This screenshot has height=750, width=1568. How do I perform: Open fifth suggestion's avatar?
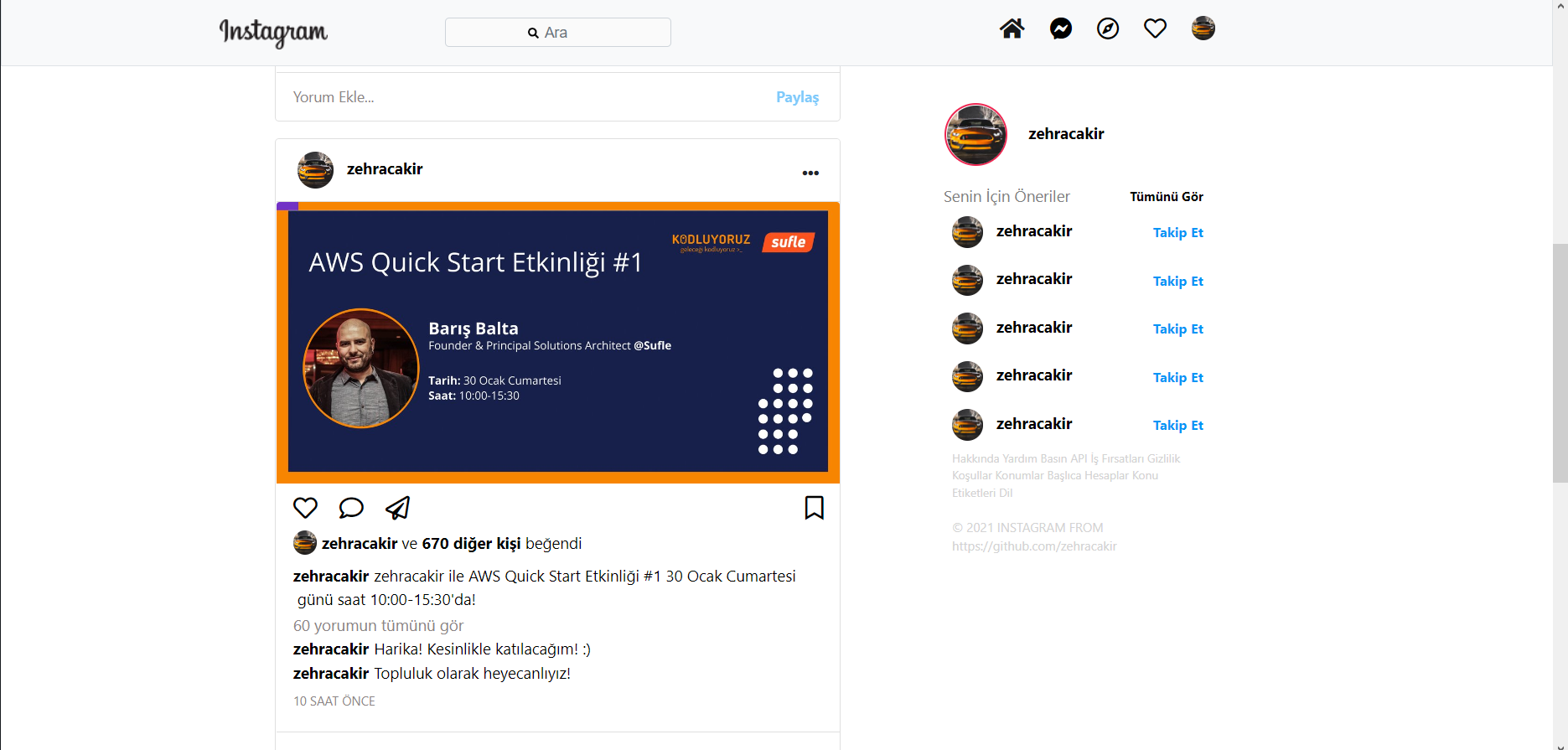click(967, 425)
